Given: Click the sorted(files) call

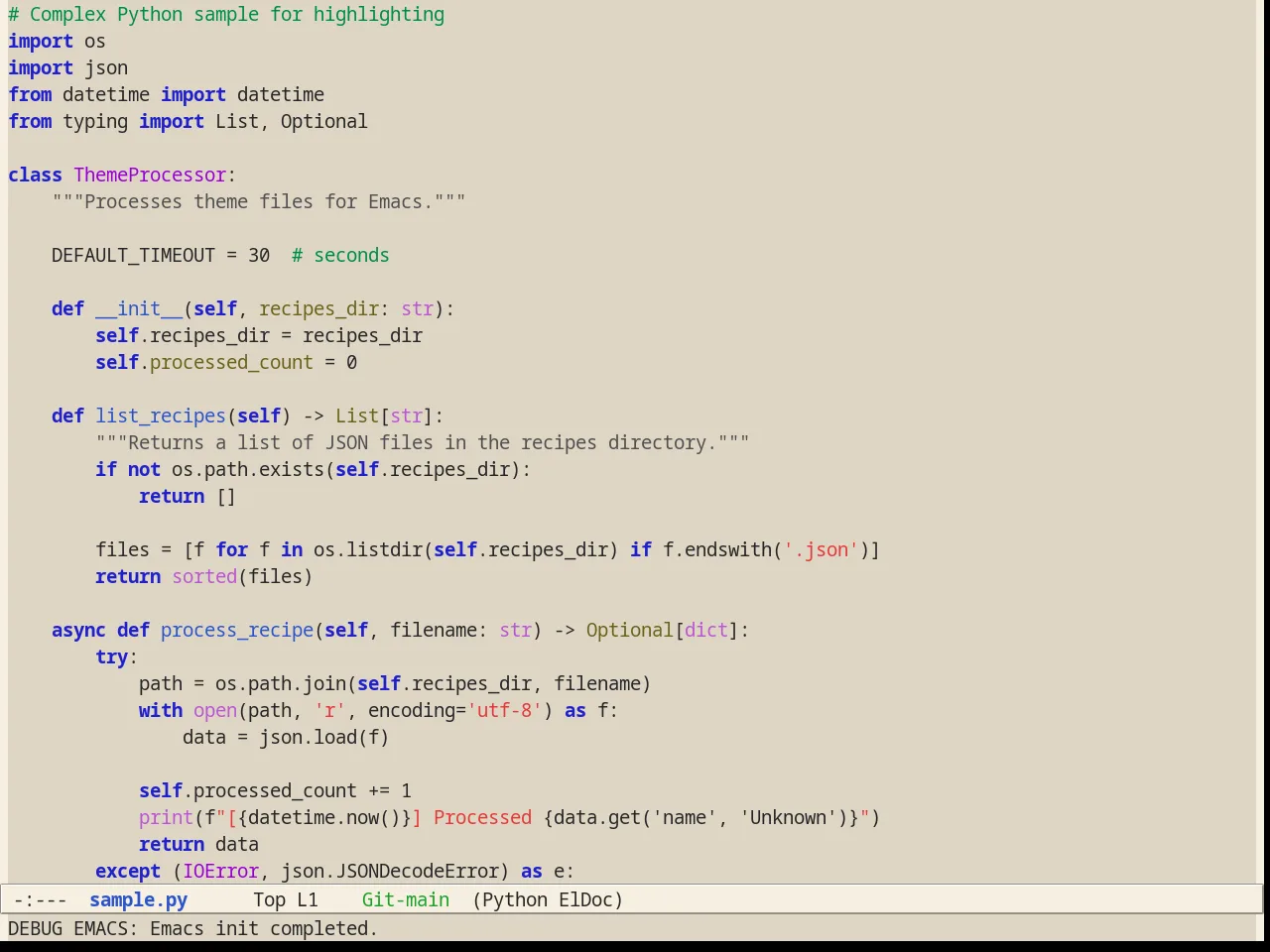Looking at the screenshot, I should coord(242,576).
